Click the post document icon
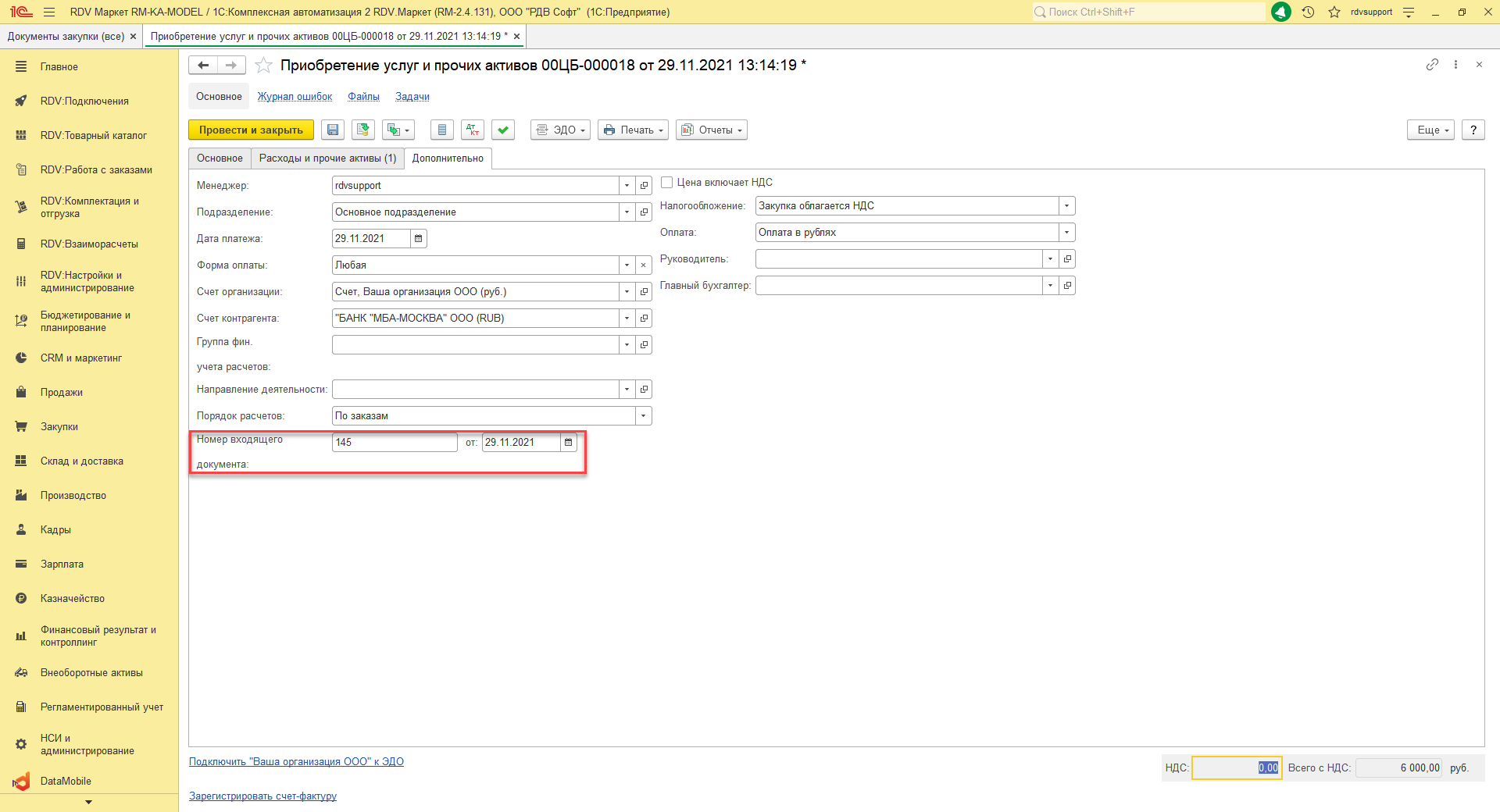Image resolution: width=1500 pixels, height=812 pixels. [362, 130]
